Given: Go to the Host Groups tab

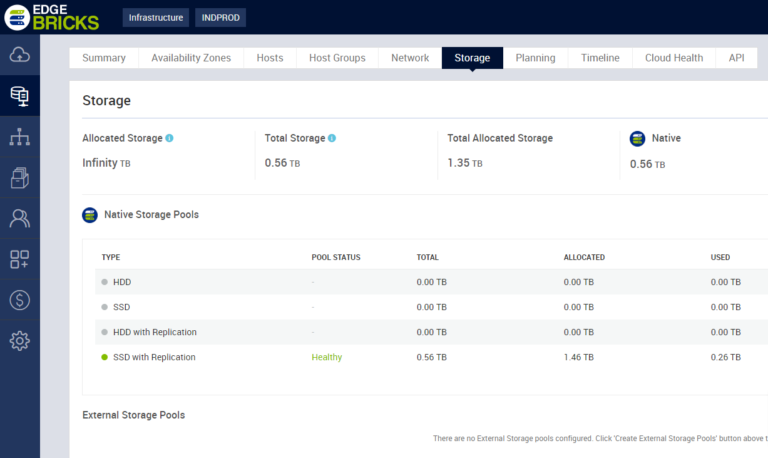Looking at the screenshot, I should [336, 58].
